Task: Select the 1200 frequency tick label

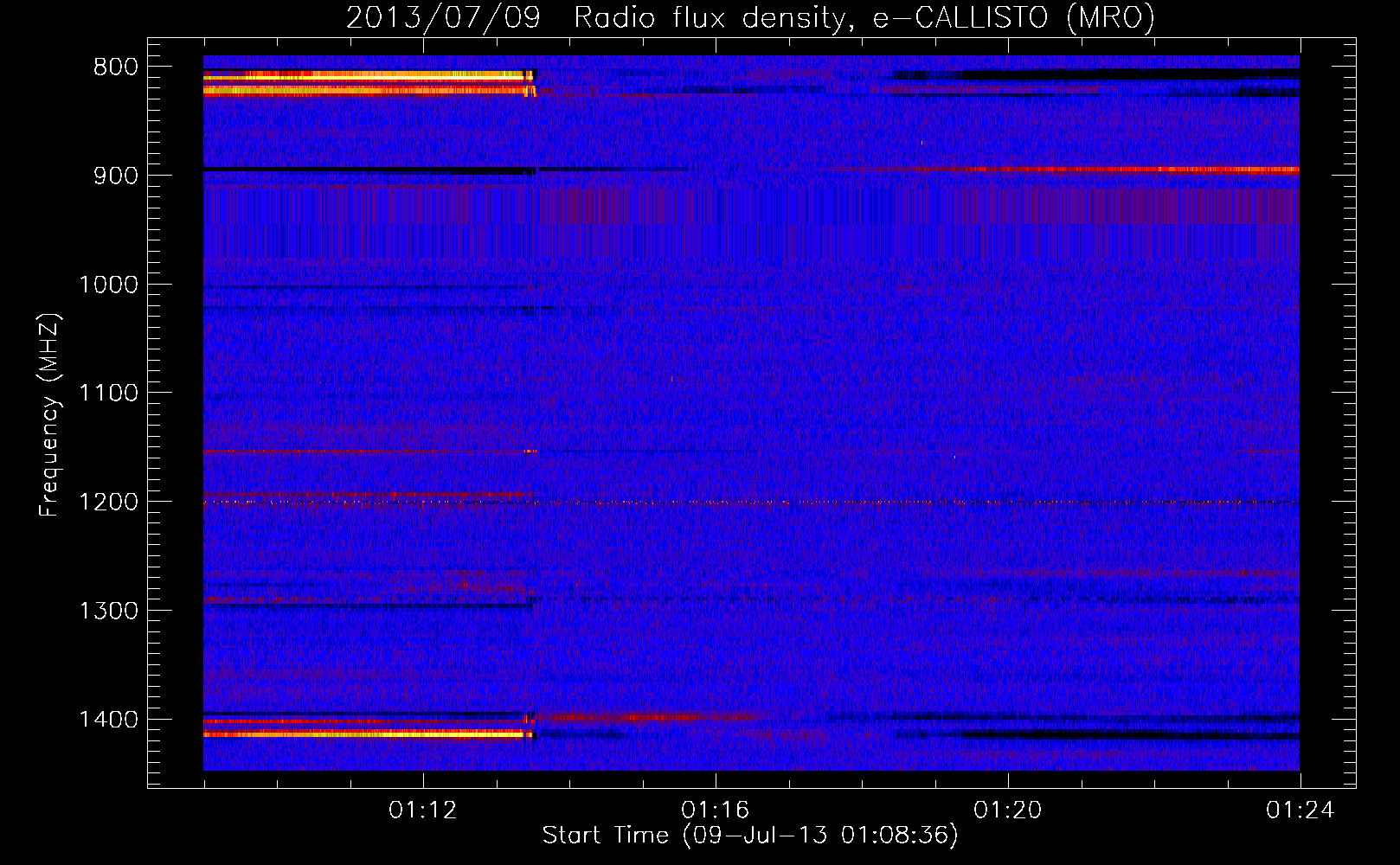Action: (109, 503)
